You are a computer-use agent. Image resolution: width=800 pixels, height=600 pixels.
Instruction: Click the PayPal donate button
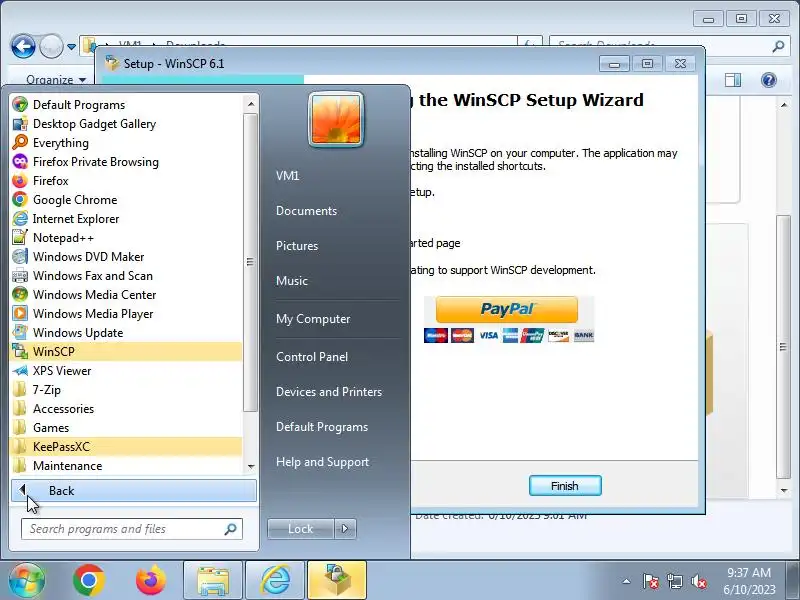point(507,309)
